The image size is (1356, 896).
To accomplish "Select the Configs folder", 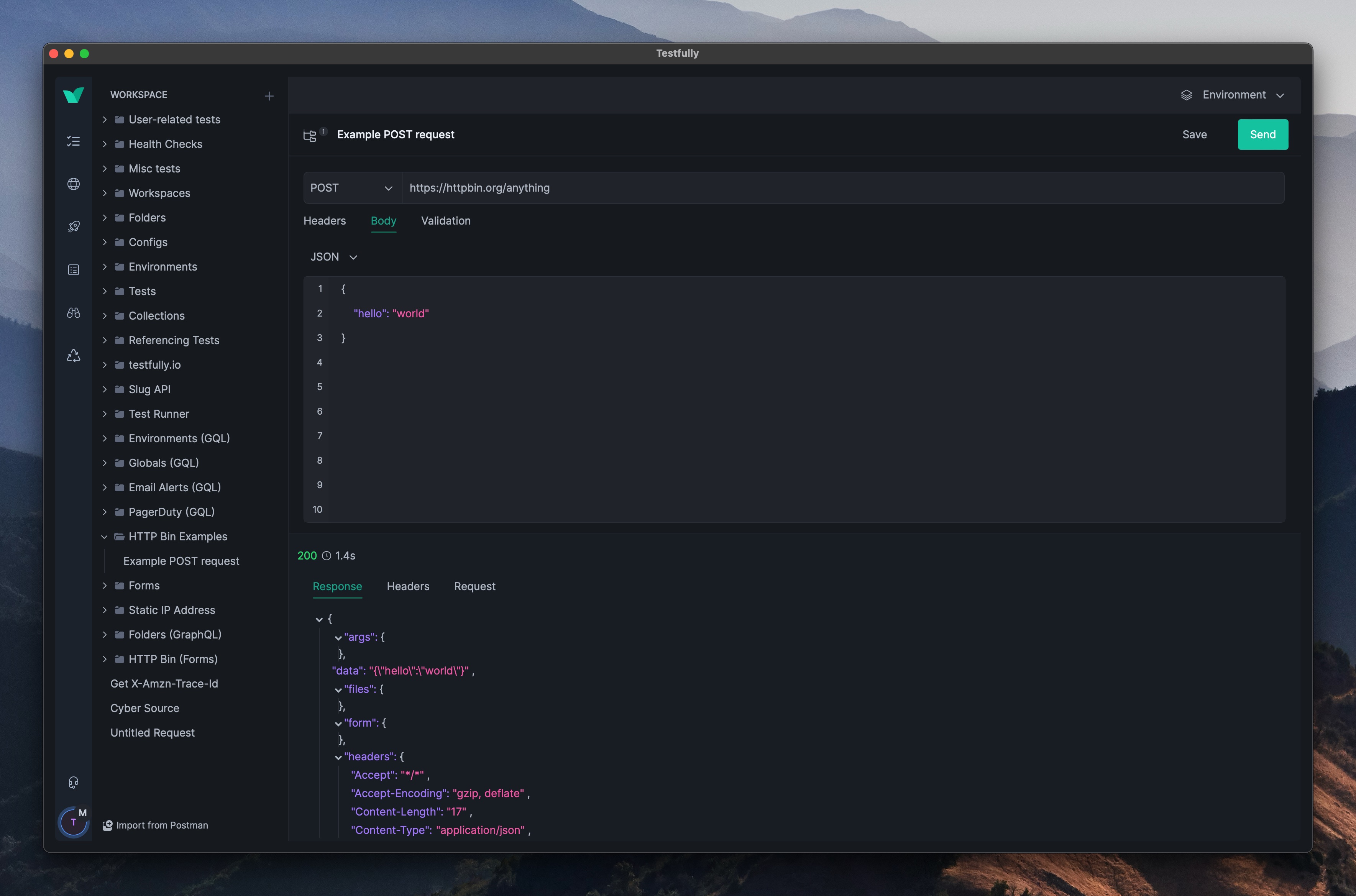I will pos(148,242).
